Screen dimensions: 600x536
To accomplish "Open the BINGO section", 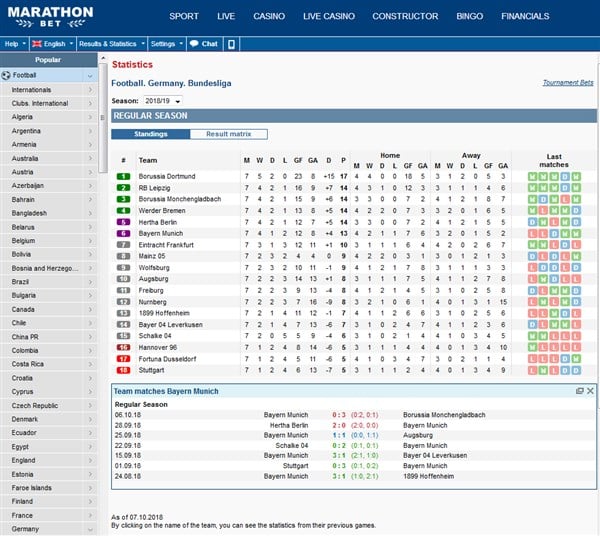I will 470,16.
